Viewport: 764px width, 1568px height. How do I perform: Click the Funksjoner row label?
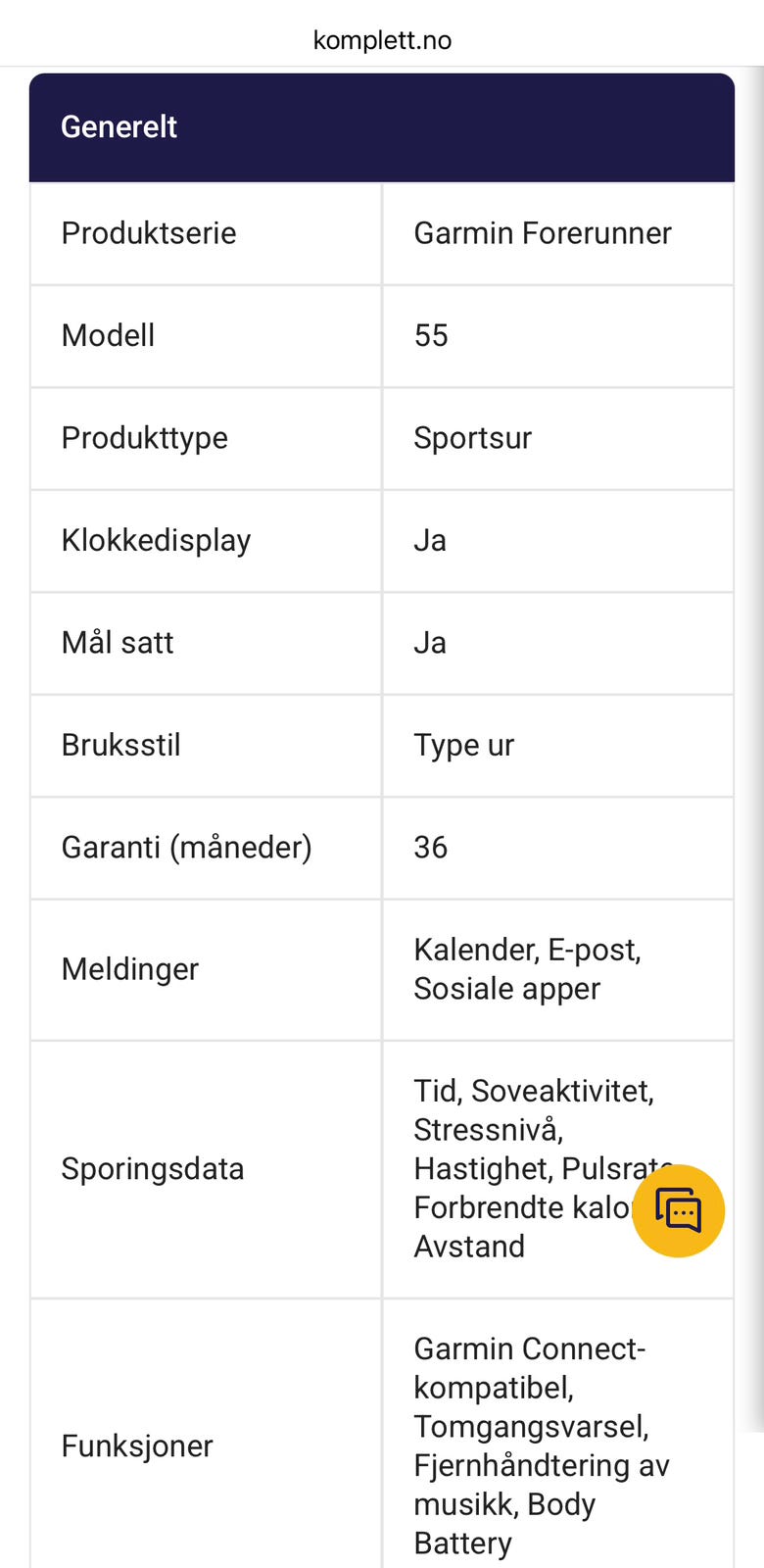137,1446
